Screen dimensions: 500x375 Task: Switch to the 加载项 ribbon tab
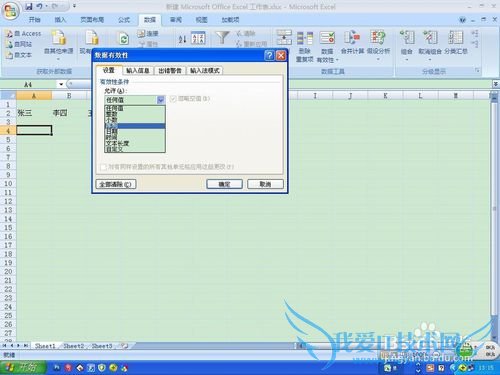(x=230, y=20)
